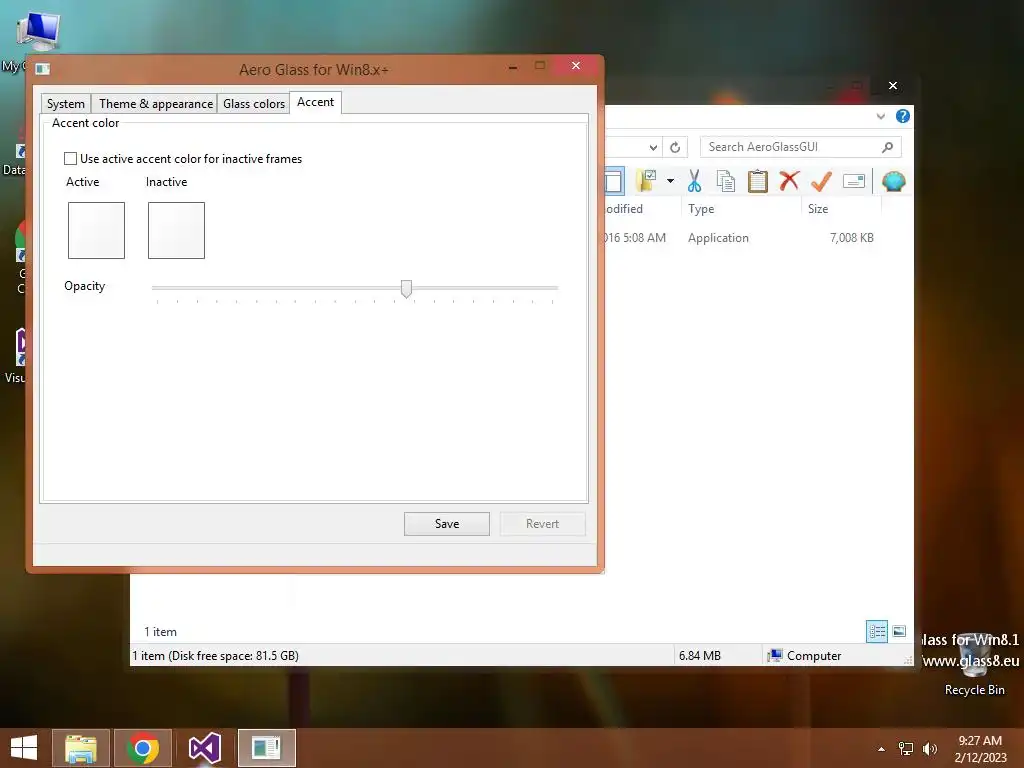Open the Theme & appearance tab

pos(155,104)
